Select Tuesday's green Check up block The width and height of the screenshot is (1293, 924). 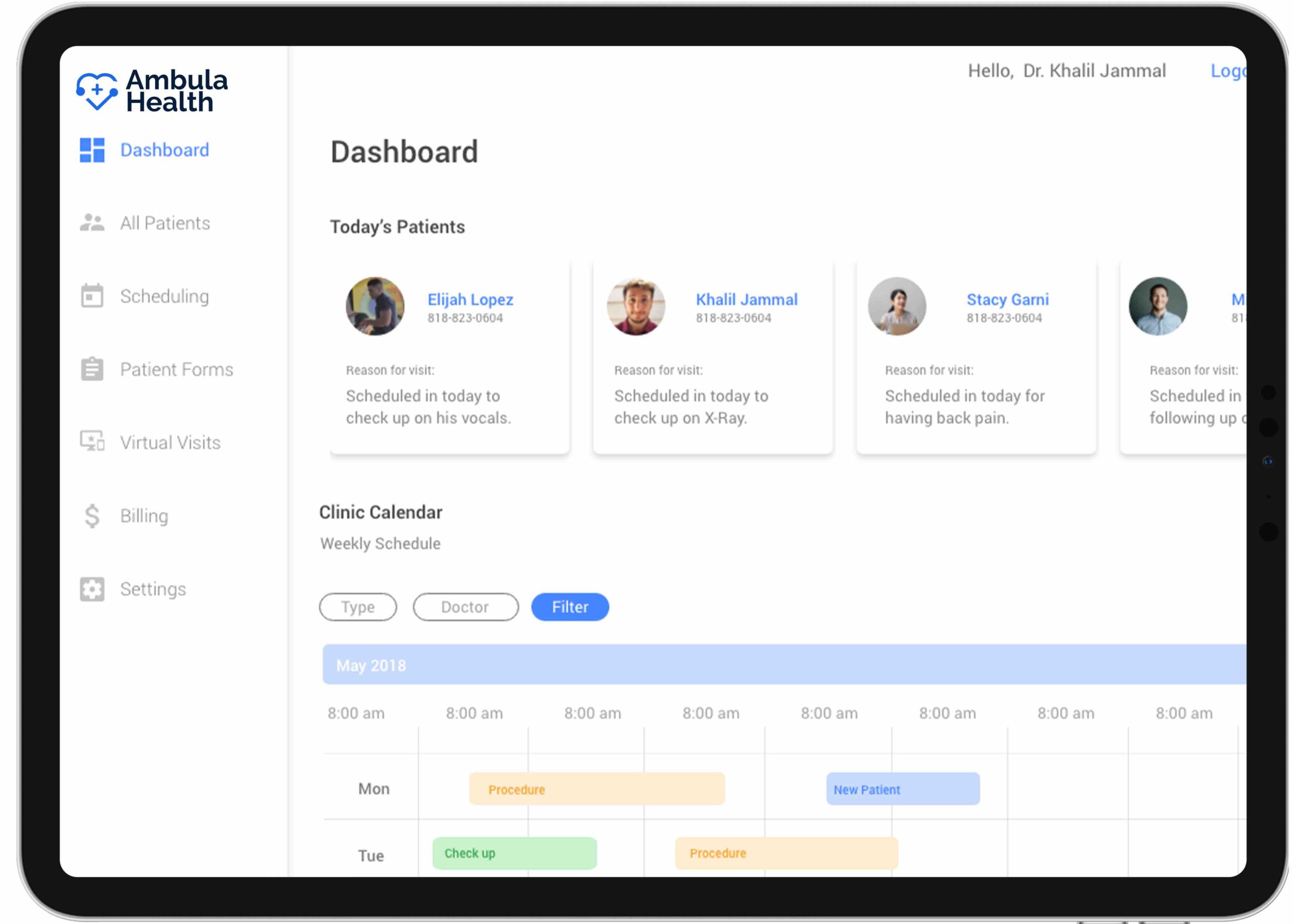[514, 853]
